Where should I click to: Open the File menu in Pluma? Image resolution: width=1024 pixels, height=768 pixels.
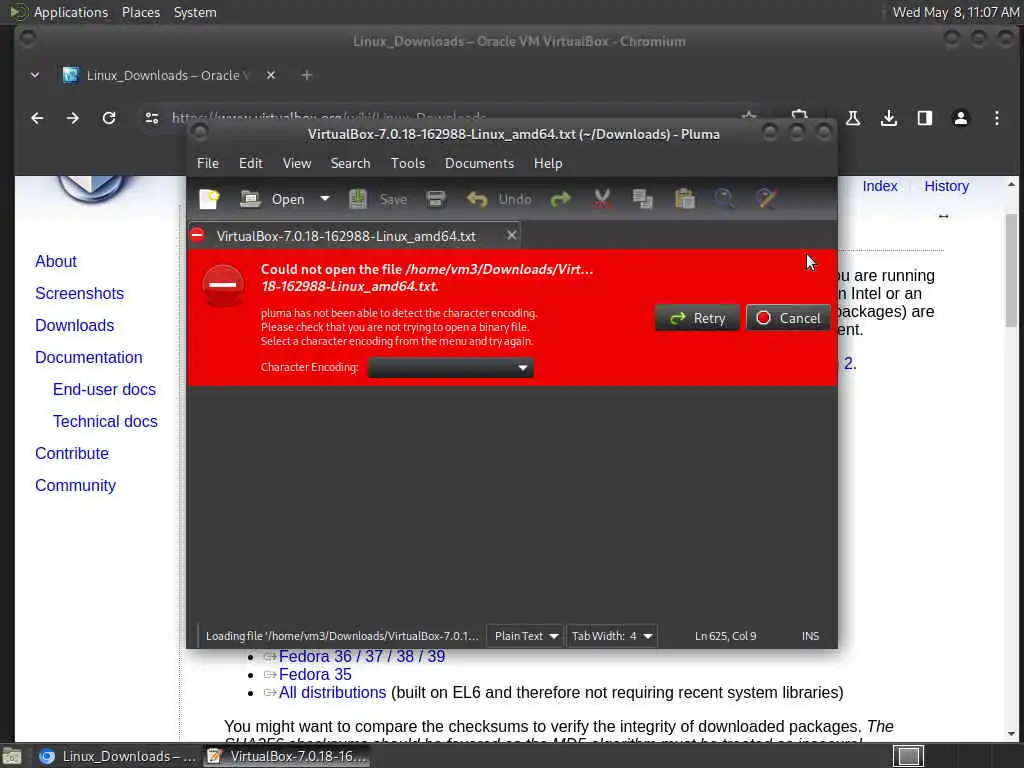(208, 163)
